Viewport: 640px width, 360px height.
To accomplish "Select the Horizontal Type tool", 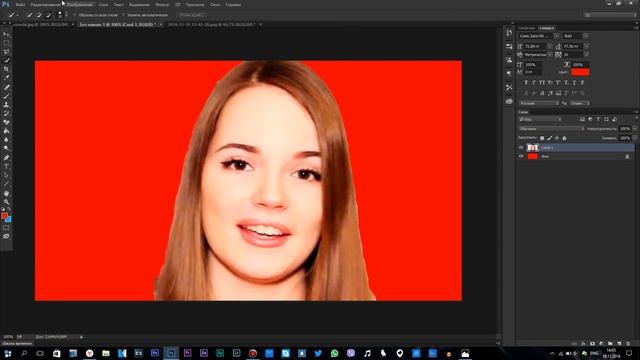I will pyautogui.click(x=6, y=167).
